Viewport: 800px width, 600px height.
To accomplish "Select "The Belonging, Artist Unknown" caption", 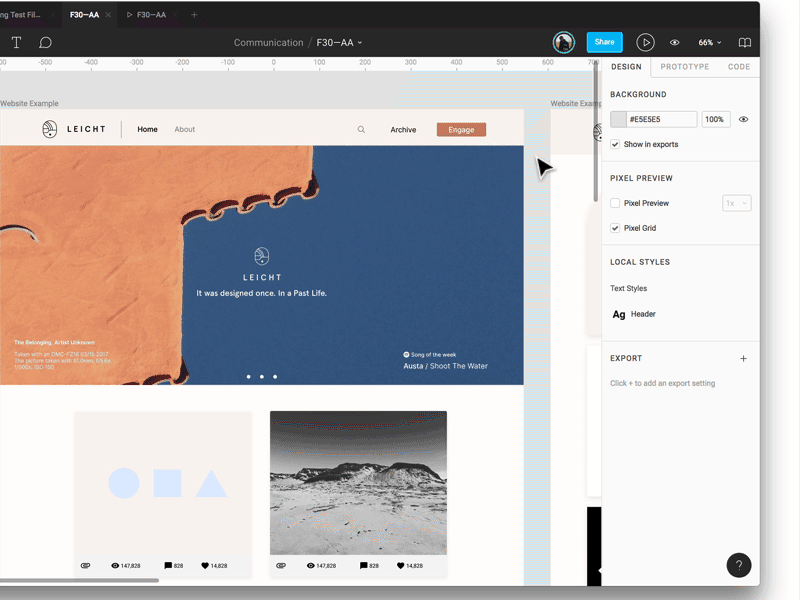I will (x=55, y=342).
